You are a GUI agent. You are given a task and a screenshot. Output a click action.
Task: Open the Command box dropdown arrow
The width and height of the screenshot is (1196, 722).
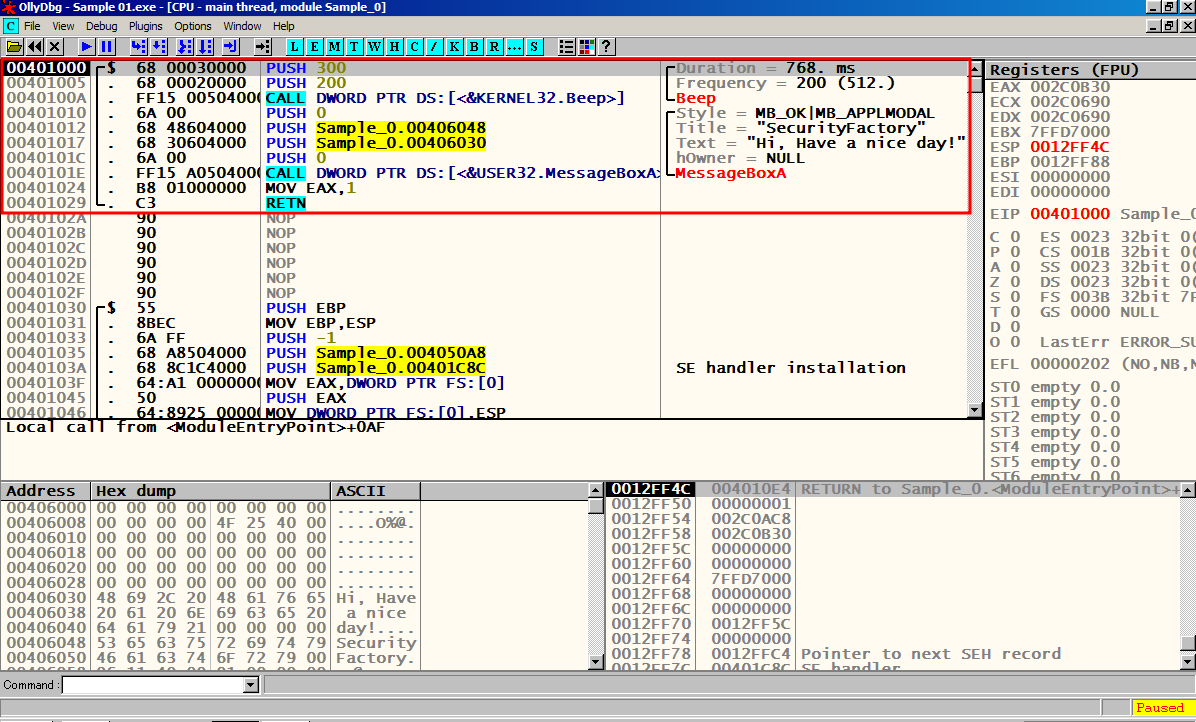(250, 685)
